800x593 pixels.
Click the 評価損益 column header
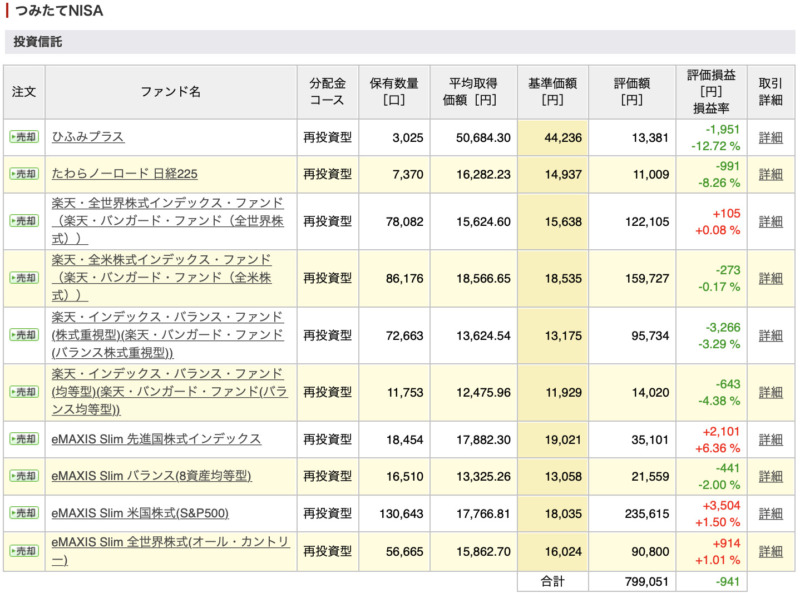pyautogui.click(x=711, y=92)
